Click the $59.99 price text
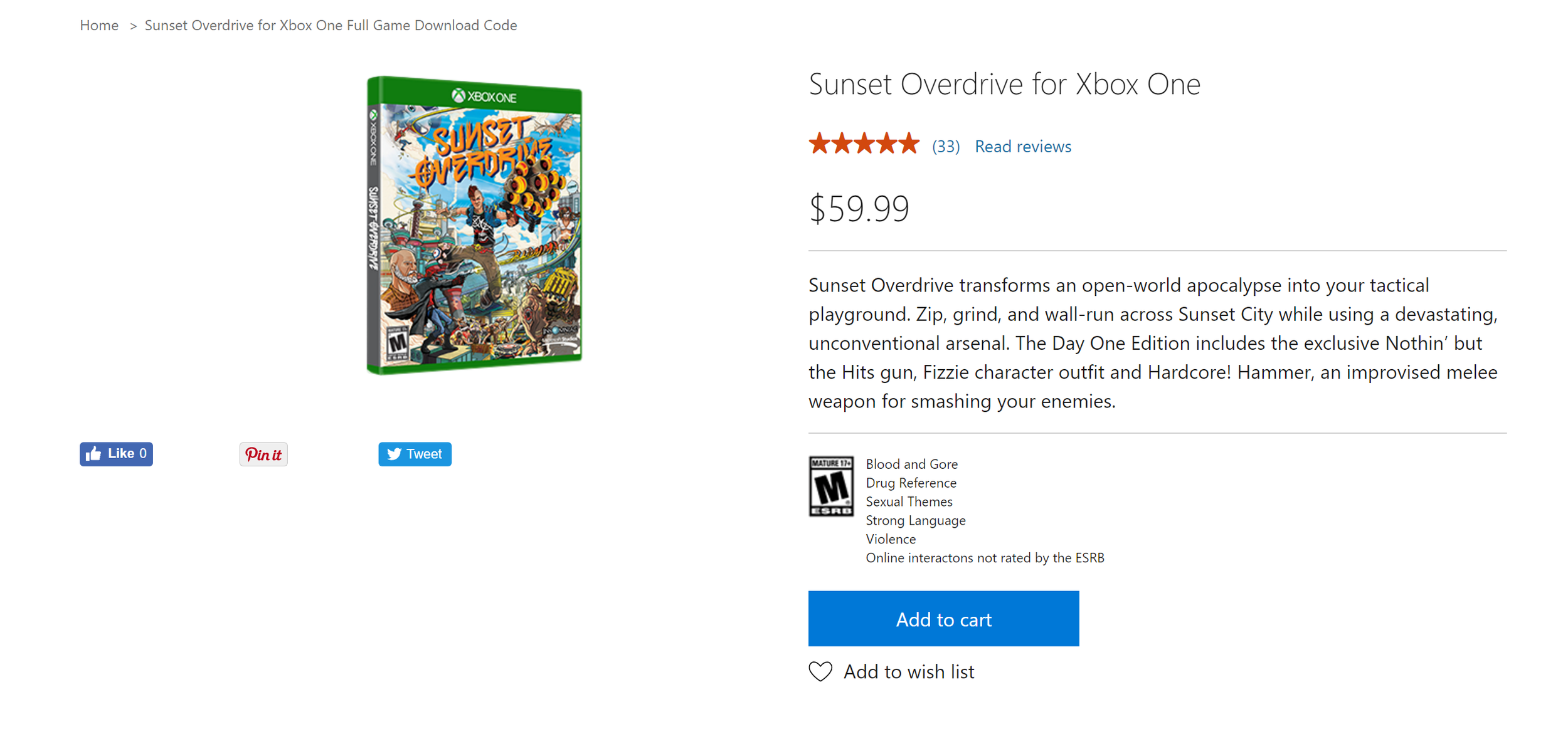The image size is (1568, 734). [859, 208]
